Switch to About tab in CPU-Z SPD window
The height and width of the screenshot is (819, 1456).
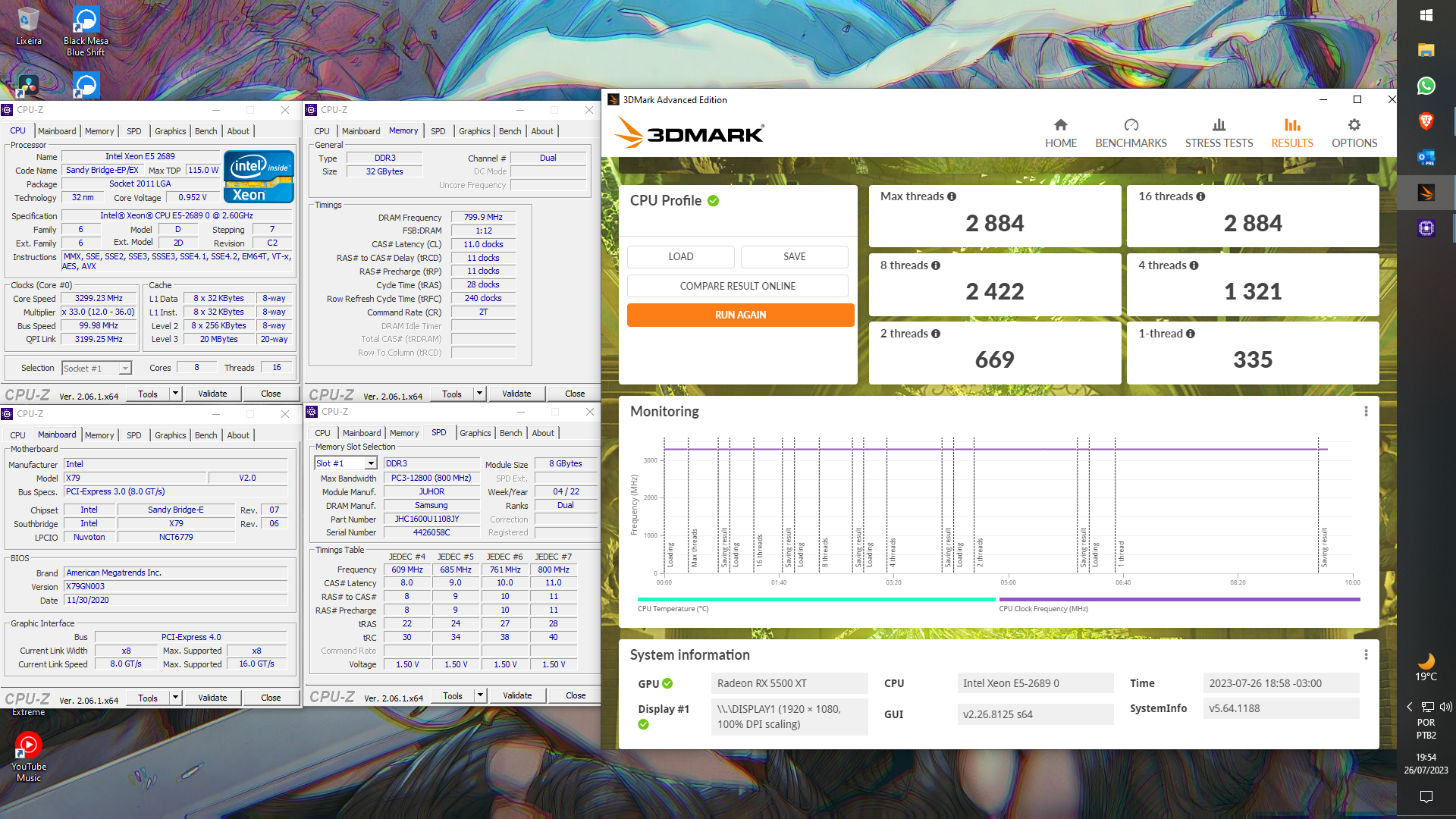coord(543,433)
